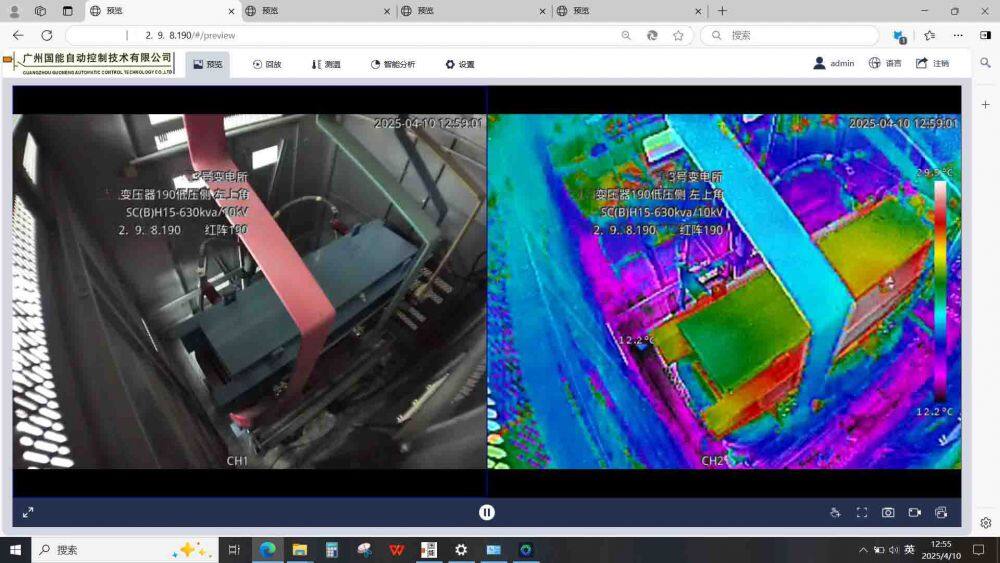This screenshot has width=1000, height=563.
Task: Click the browser address bar
Action: click(350, 35)
